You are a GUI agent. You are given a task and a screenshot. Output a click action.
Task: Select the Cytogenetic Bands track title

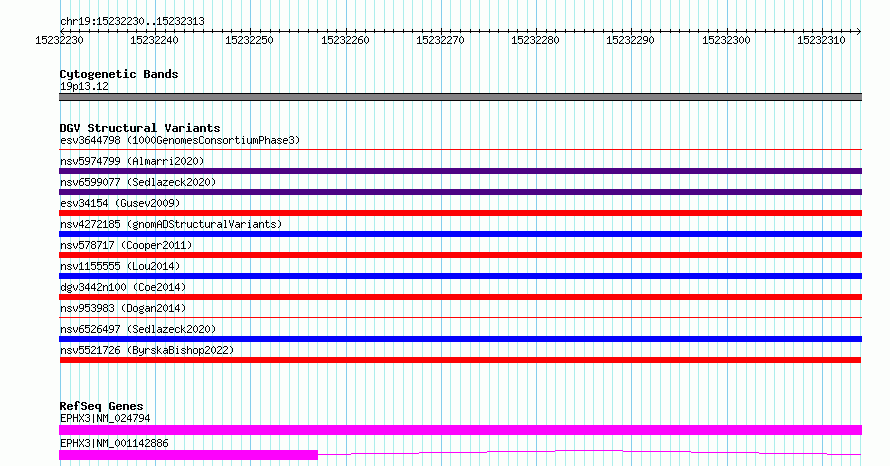pyautogui.click(x=119, y=74)
